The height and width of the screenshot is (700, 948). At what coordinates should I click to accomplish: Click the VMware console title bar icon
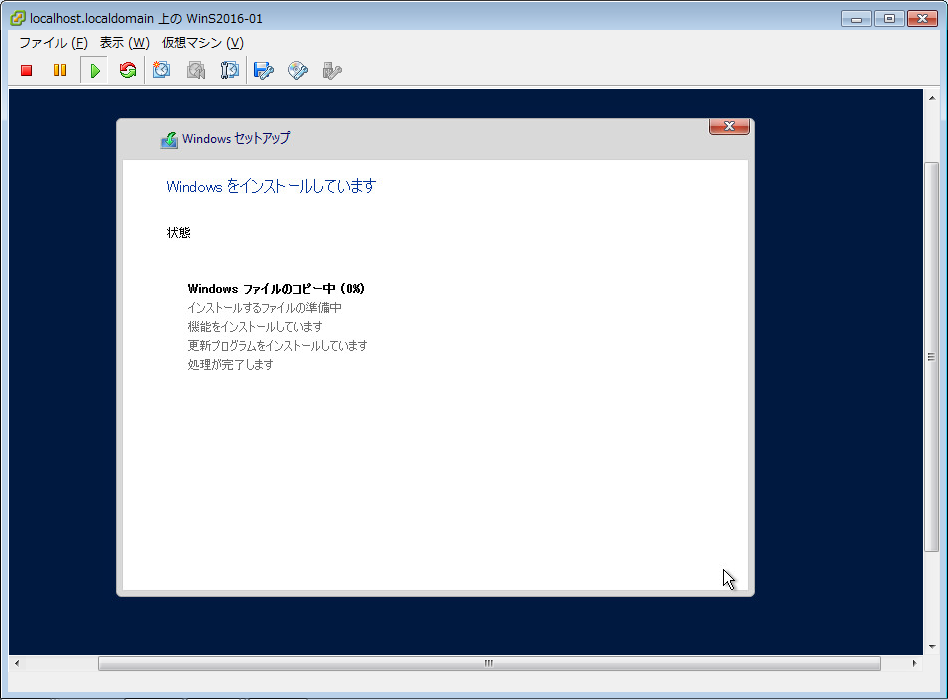18,18
